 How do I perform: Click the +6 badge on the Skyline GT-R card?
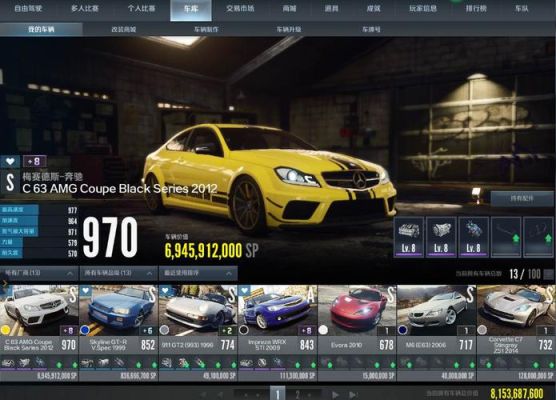click(148, 330)
